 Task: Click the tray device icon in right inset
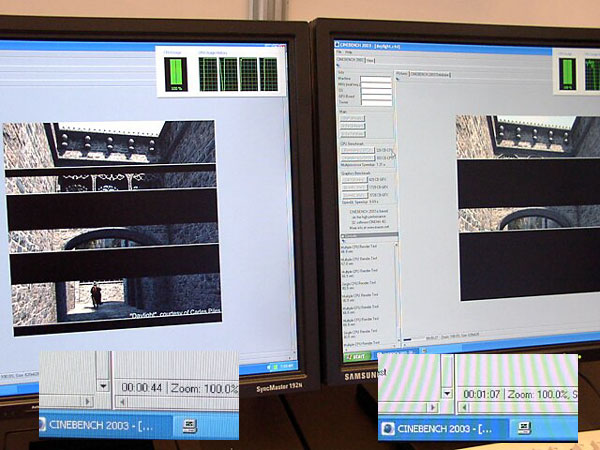[x=524, y=428]
